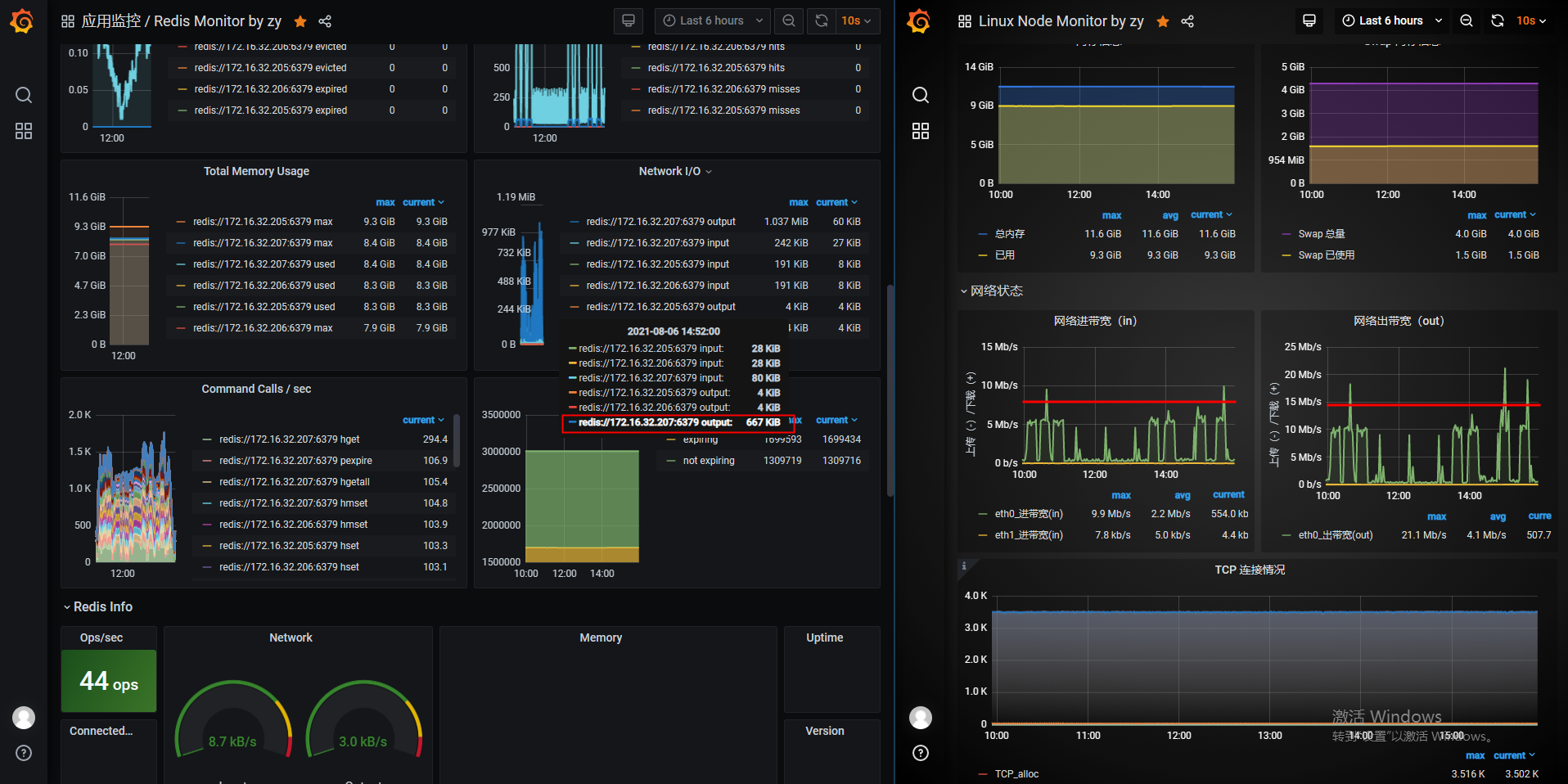The image size is (1568, 784).
Task: Open search in the left dashboard sidebar
Action: pyautogui.click(x=24, y=95)
